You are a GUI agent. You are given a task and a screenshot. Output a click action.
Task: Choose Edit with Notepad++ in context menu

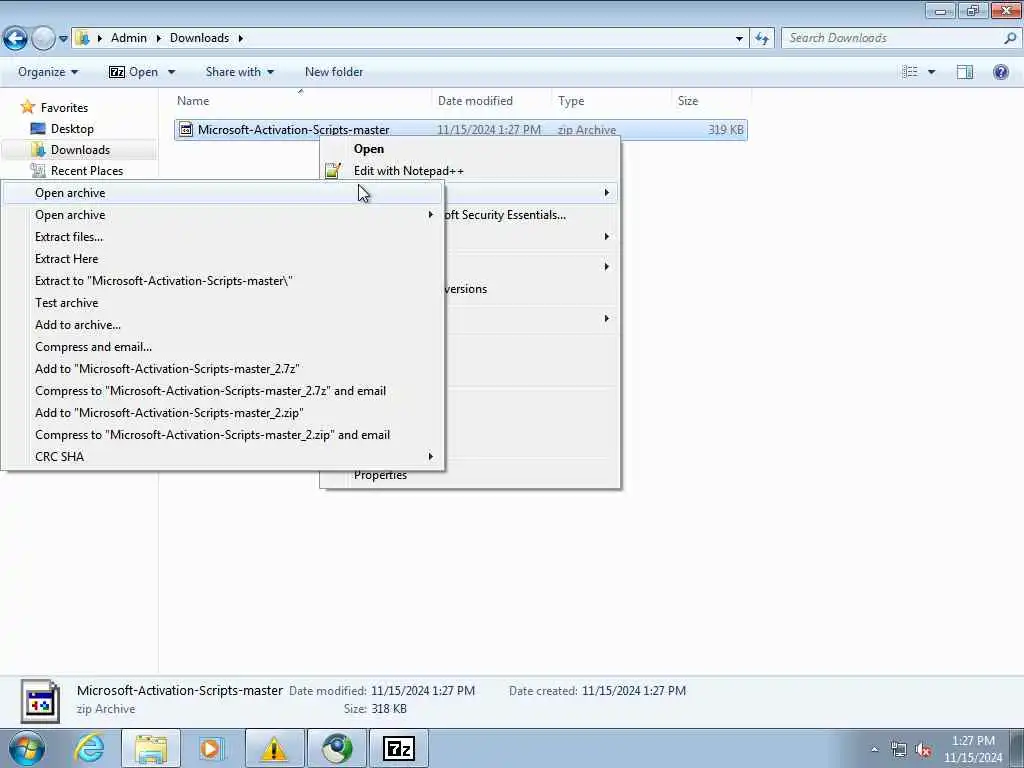(x=409, y=170)
